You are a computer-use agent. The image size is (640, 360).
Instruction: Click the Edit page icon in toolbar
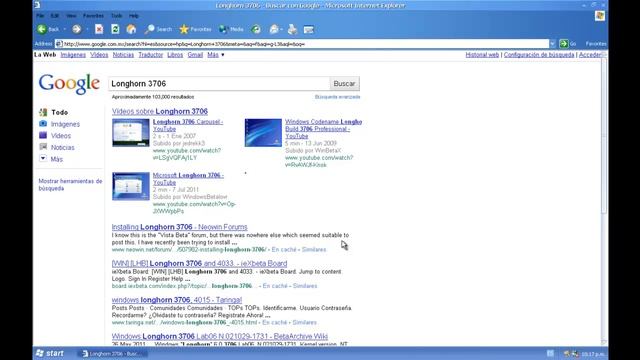309,29
